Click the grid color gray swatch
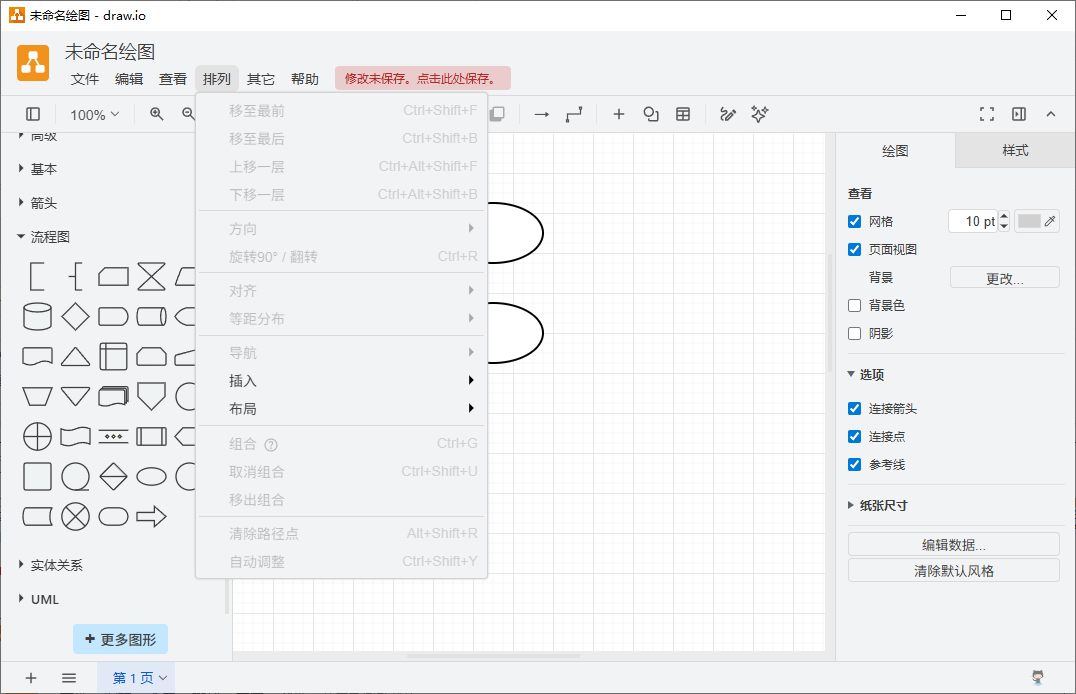This screenshot has width=1076, height=694. pos(1029,221)
